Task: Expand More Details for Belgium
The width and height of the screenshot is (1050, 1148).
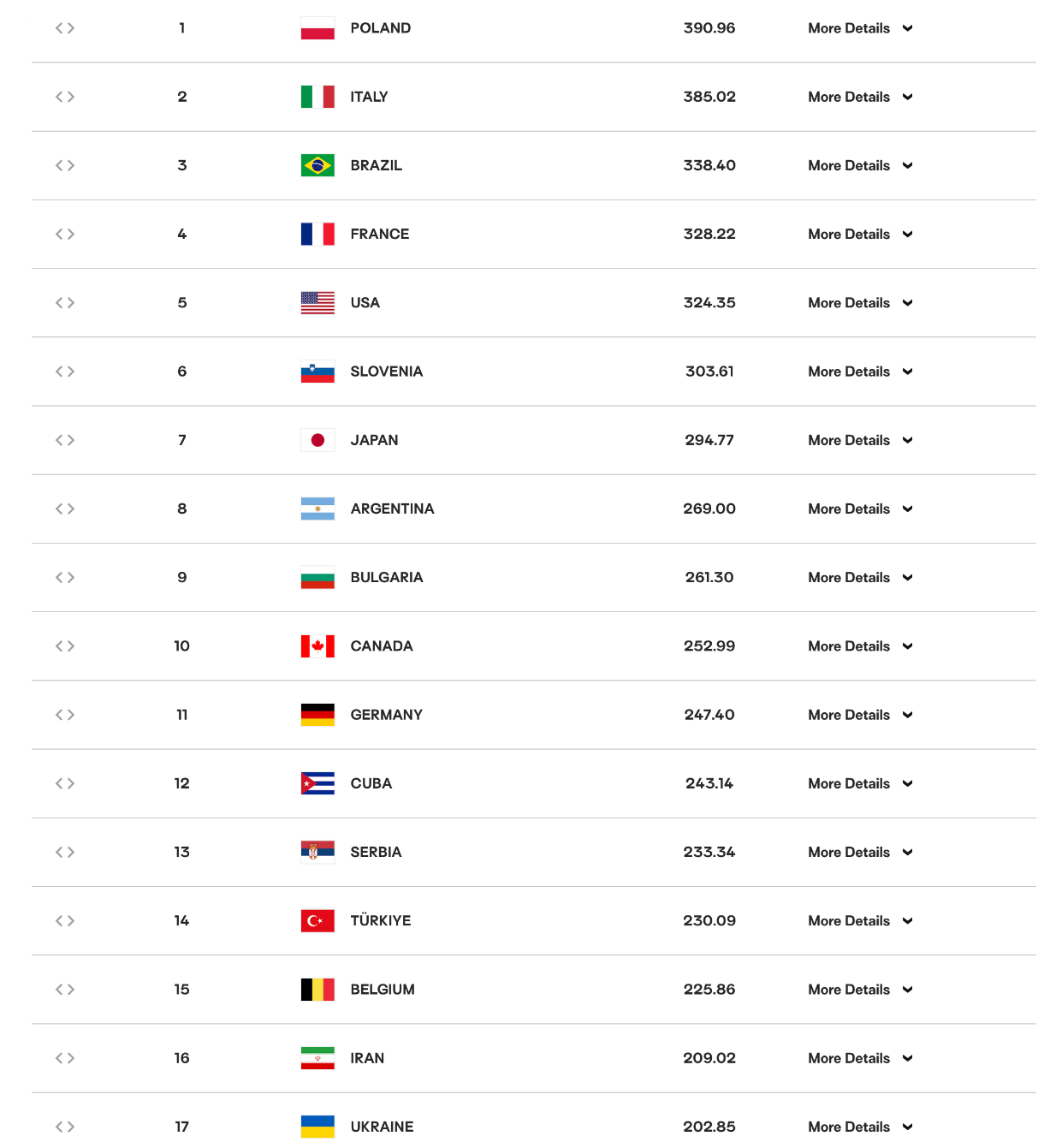Action: 860,990
